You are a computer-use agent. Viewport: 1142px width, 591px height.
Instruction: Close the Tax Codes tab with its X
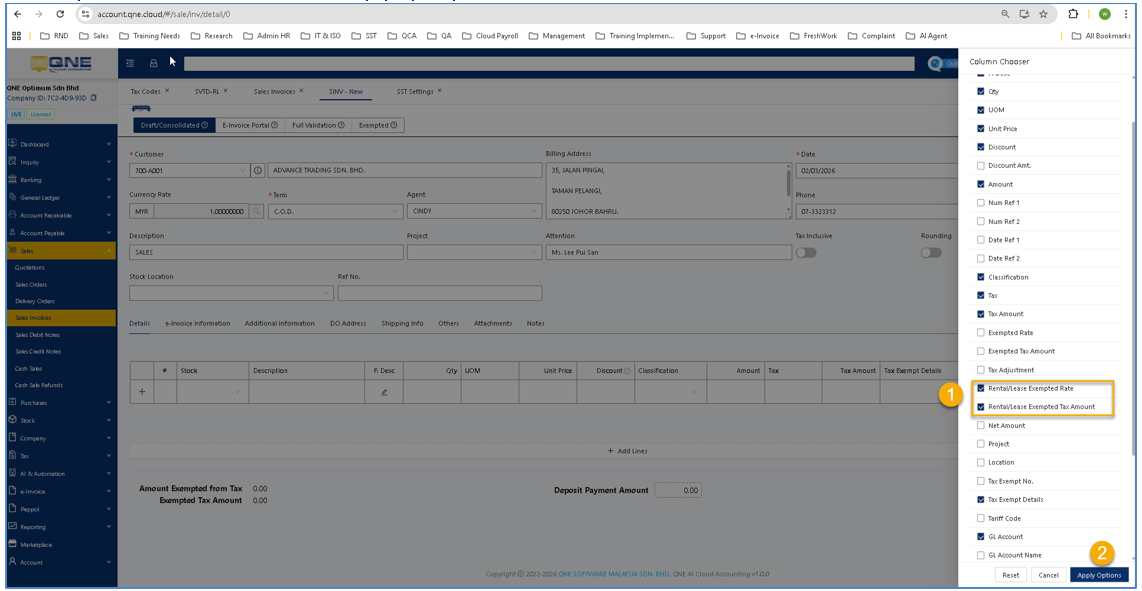(x=167, y=91)
